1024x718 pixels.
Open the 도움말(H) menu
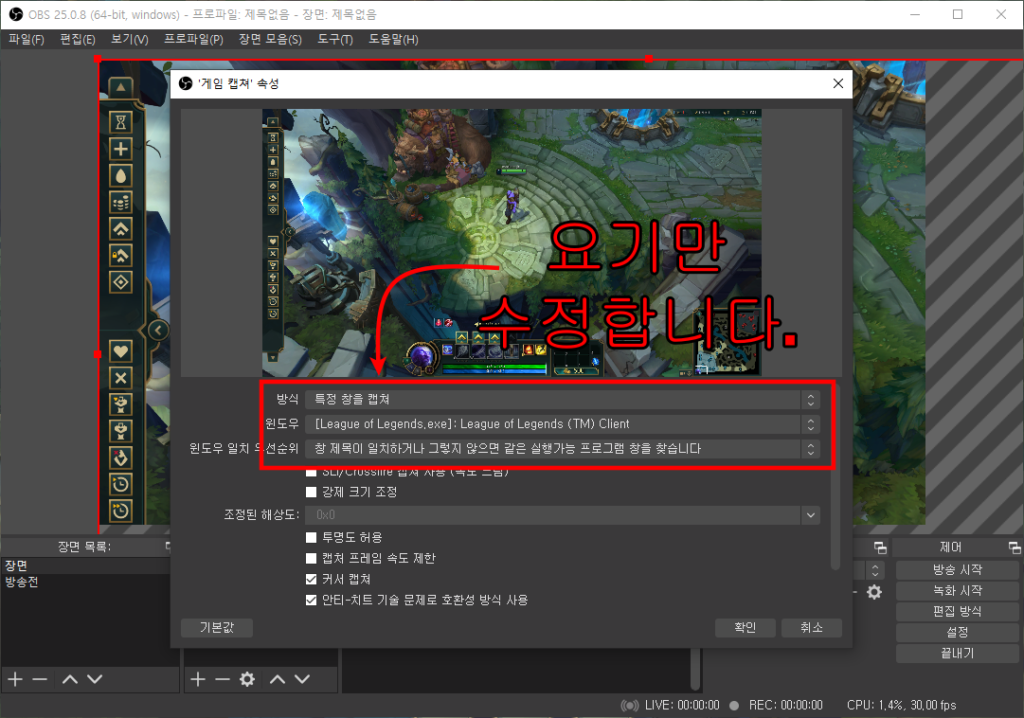pyautogui.click(x=393, y=40)
